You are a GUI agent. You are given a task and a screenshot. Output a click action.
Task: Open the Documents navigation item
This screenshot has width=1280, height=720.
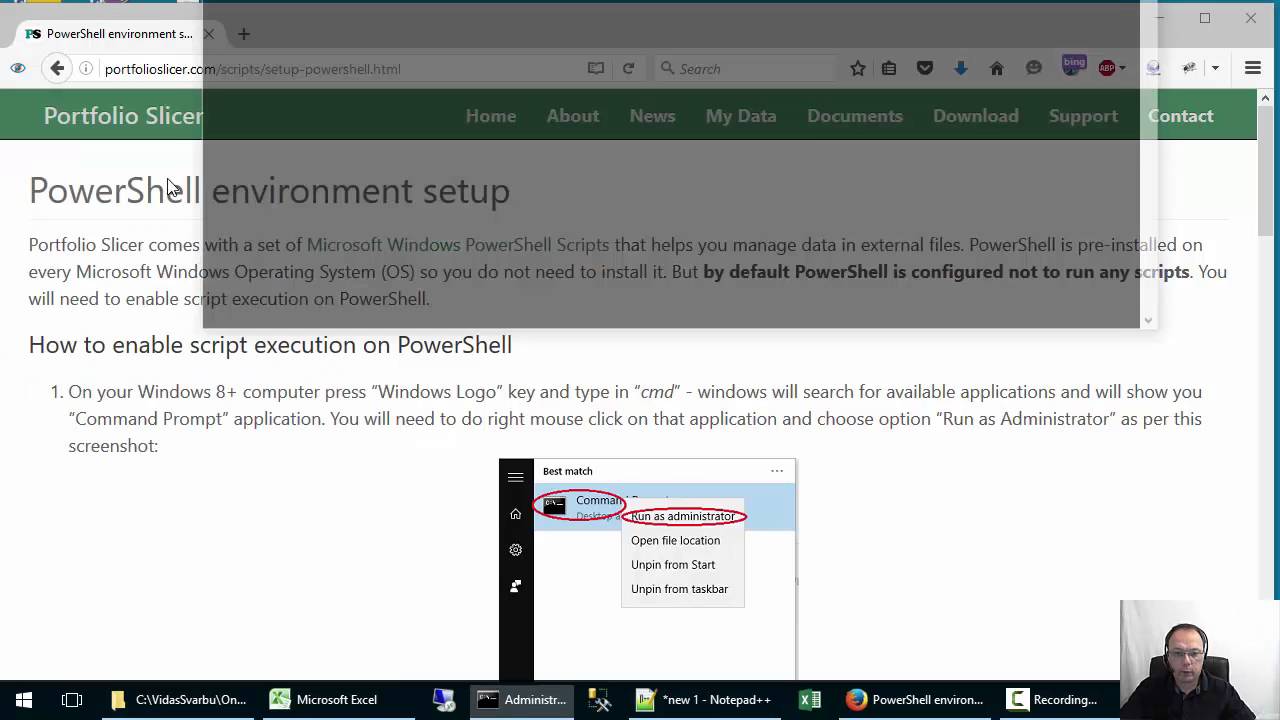coord(855,116)
